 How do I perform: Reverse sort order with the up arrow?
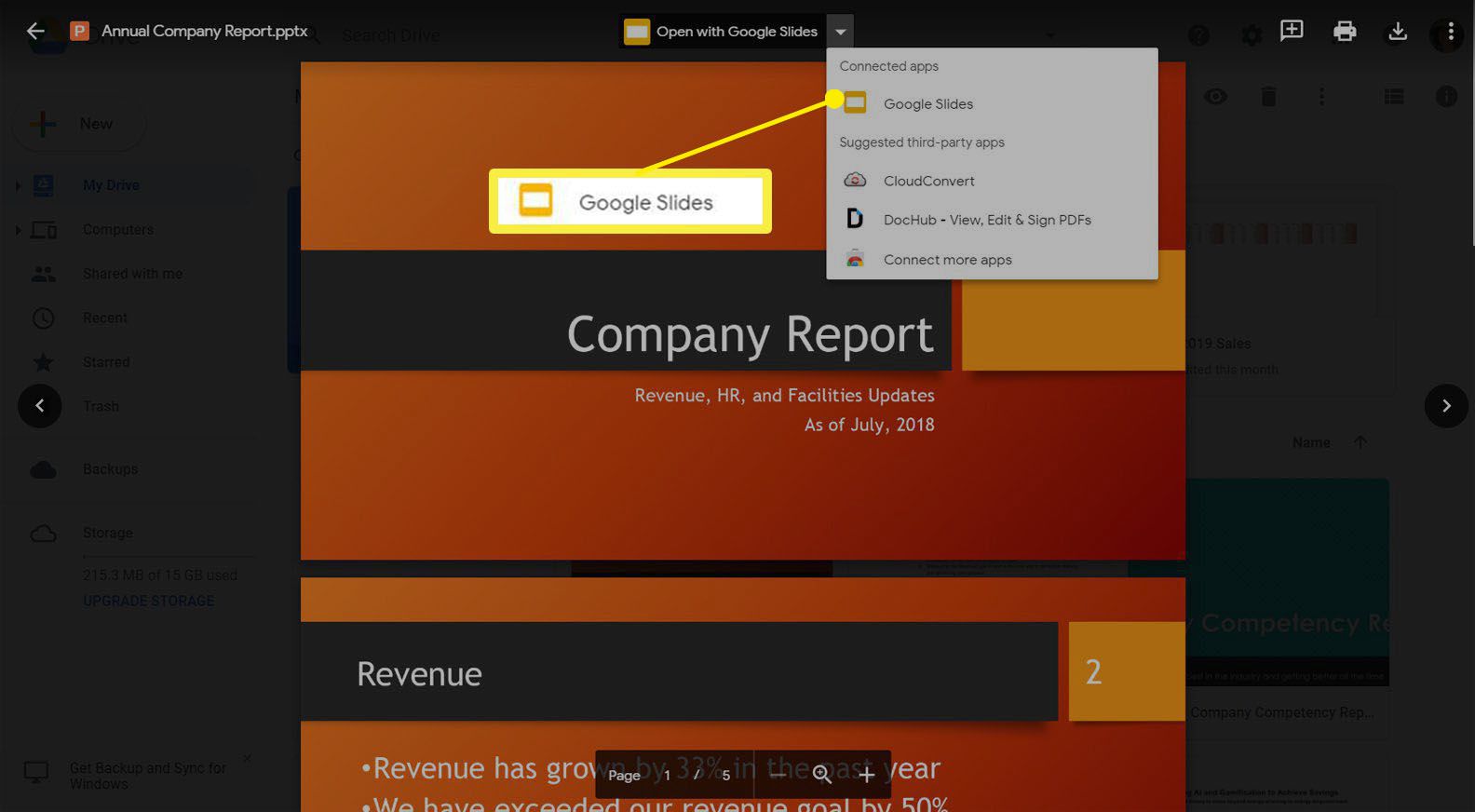click(1360, 442)
